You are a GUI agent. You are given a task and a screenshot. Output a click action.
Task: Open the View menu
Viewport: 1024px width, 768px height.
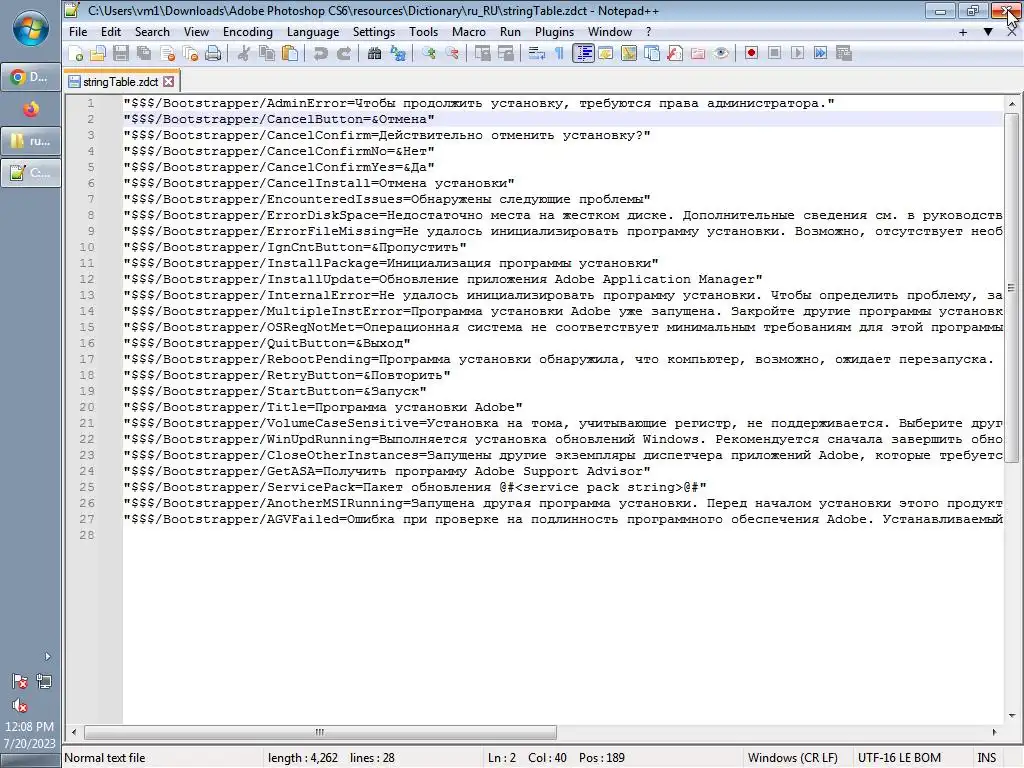tap(196, 32)
